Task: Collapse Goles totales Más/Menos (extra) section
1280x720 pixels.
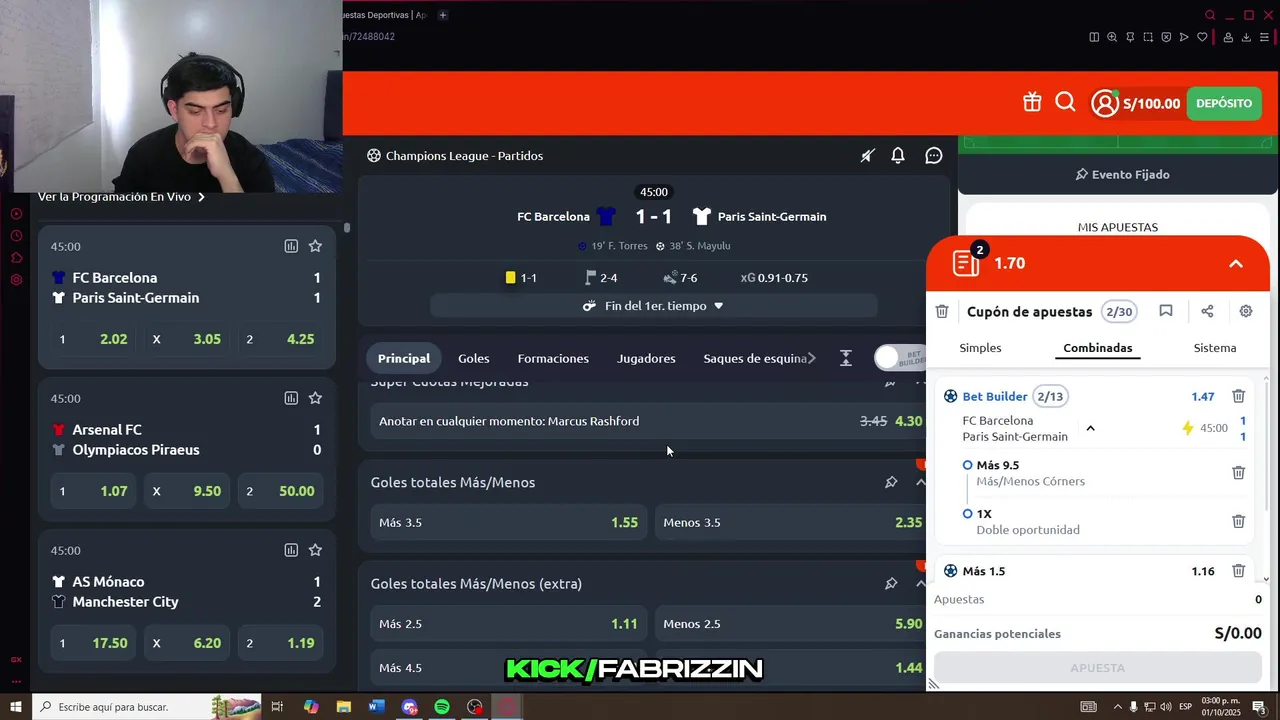Action: tap(921, 583)
